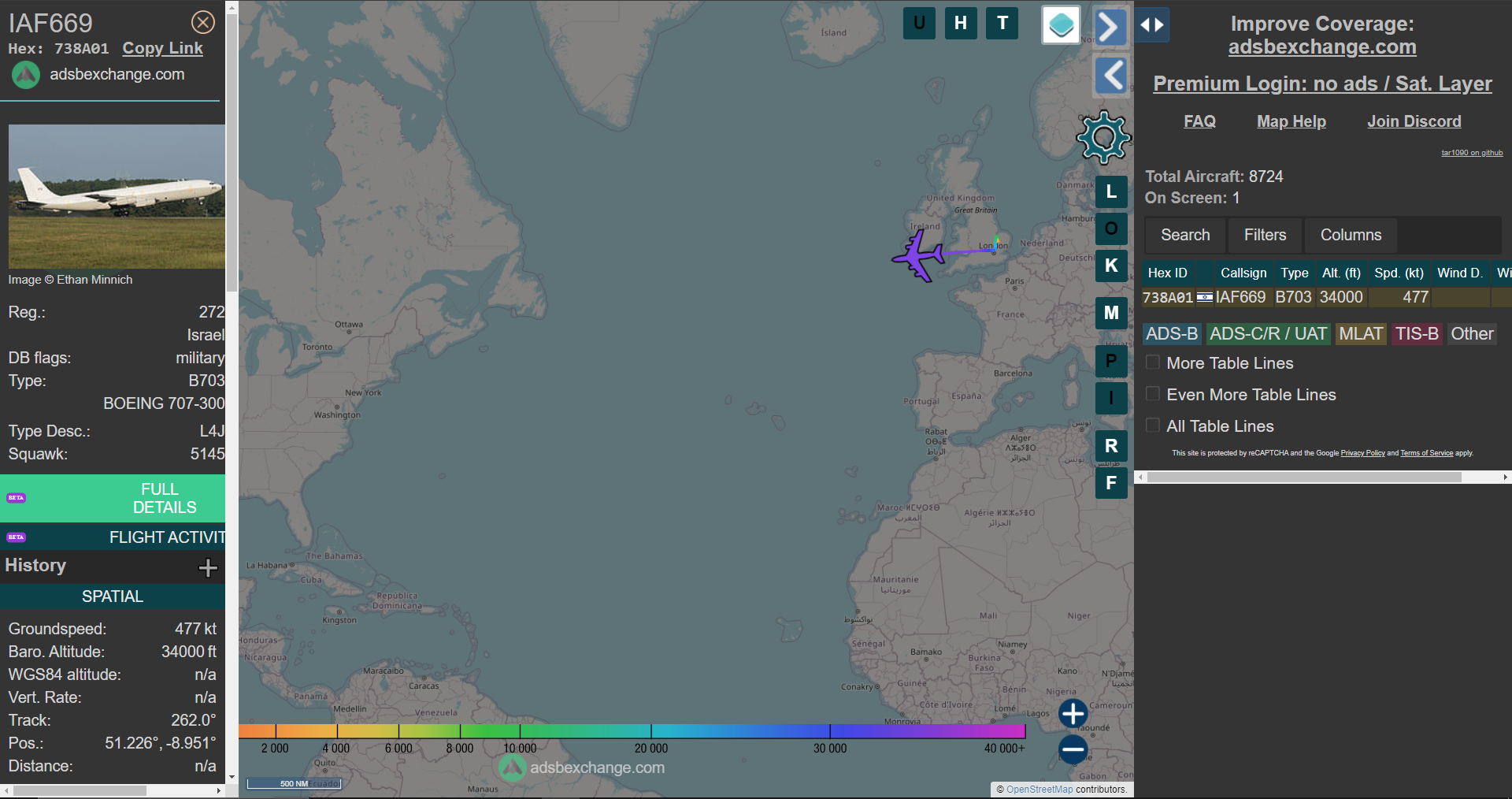The height and width of the screenshot is (799, 1512).
Task: Click the 34000 altitude cell
Action: click(1341, 297)
